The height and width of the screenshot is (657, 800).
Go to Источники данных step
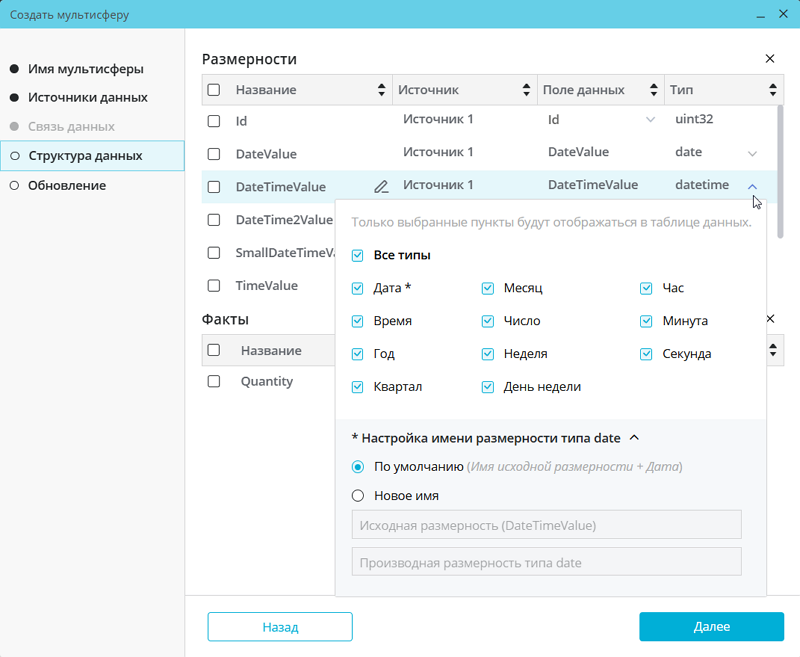87,98
